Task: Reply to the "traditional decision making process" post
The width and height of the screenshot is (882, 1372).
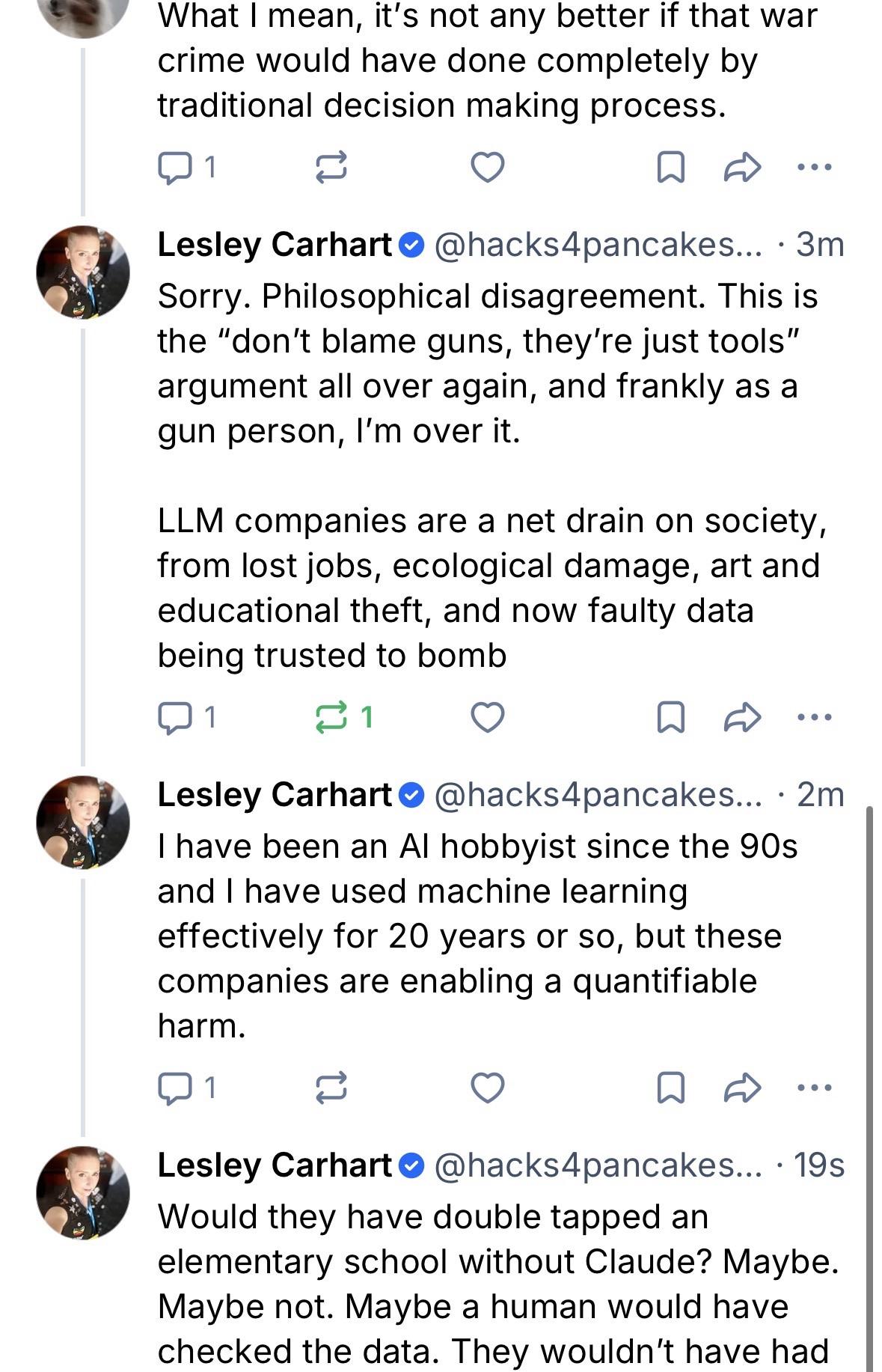Action: (174, 168)
